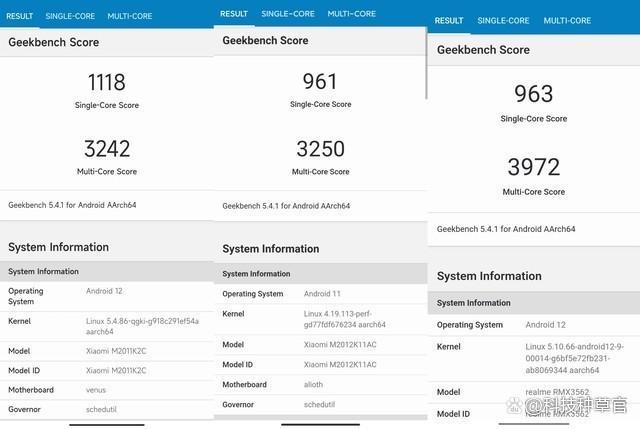Tap the realme RMX3562 Model row
Screen dimensions: 640x429
pos(534,392)
